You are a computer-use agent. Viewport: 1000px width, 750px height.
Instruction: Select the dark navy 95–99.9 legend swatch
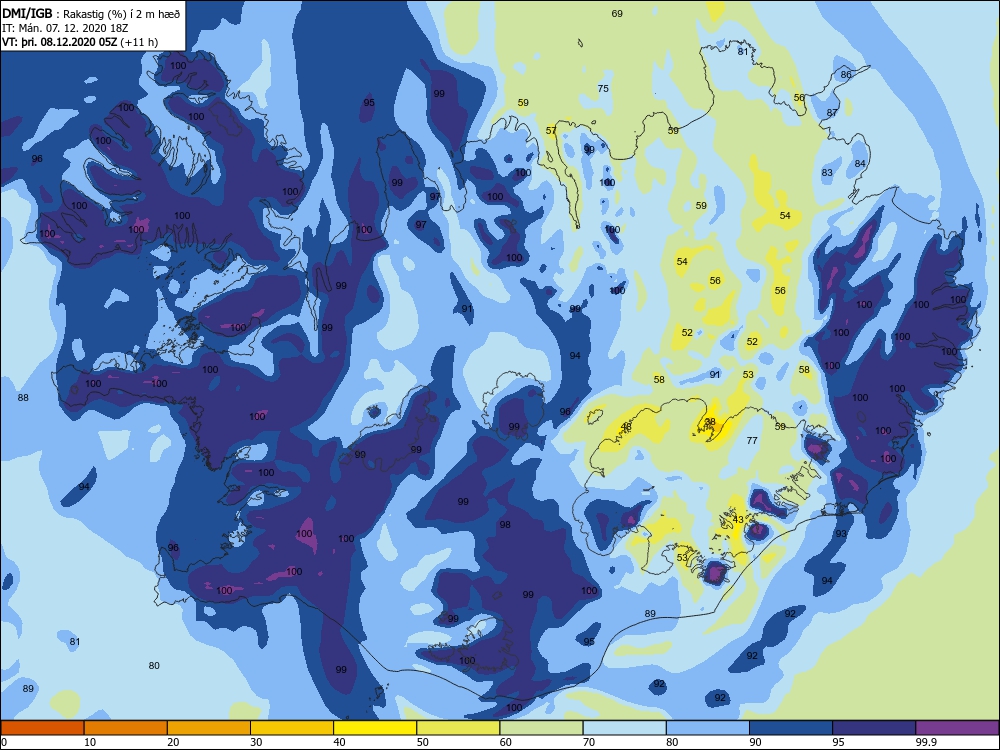(874, 728)
